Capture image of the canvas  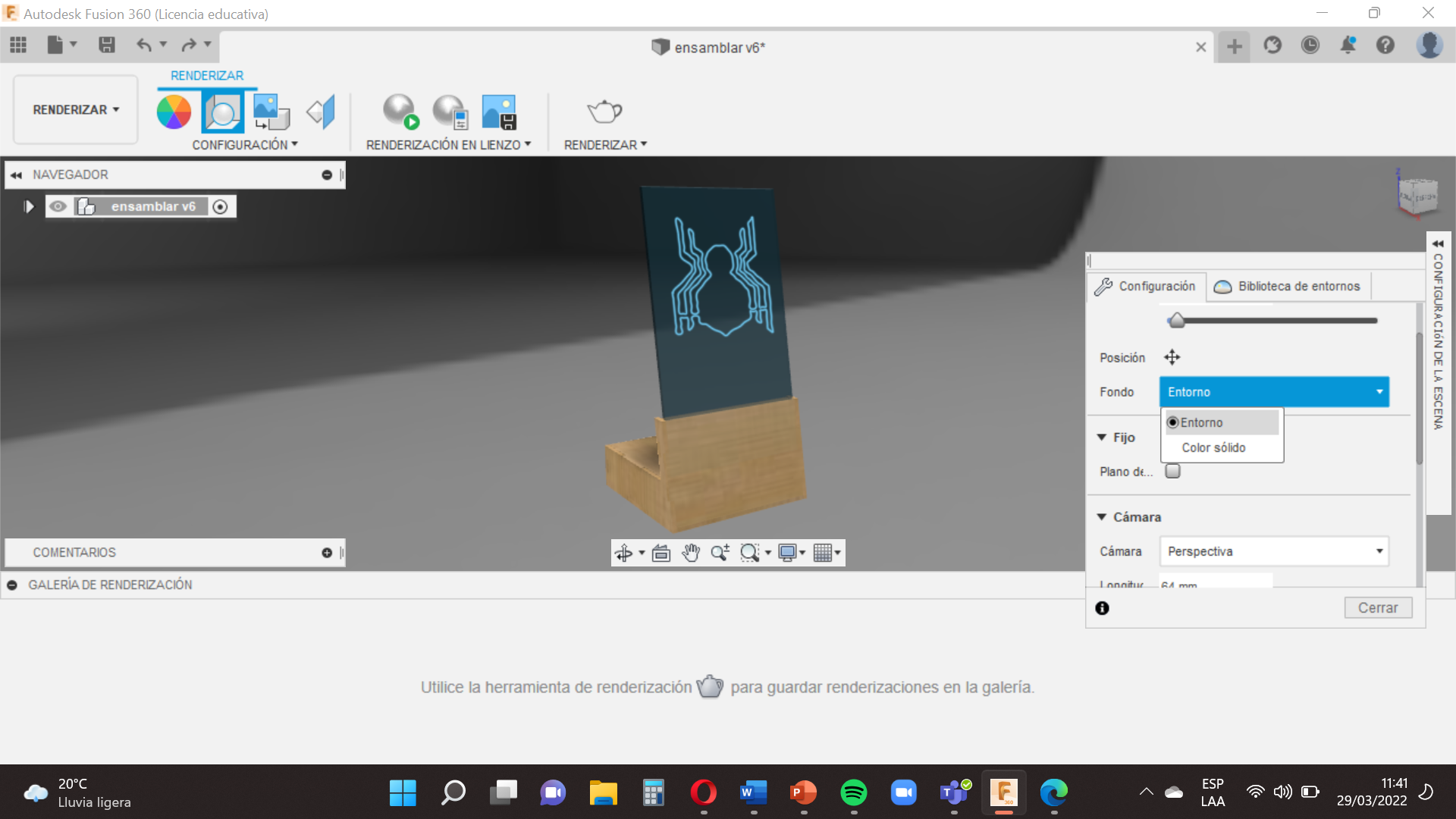coord(499,111)
